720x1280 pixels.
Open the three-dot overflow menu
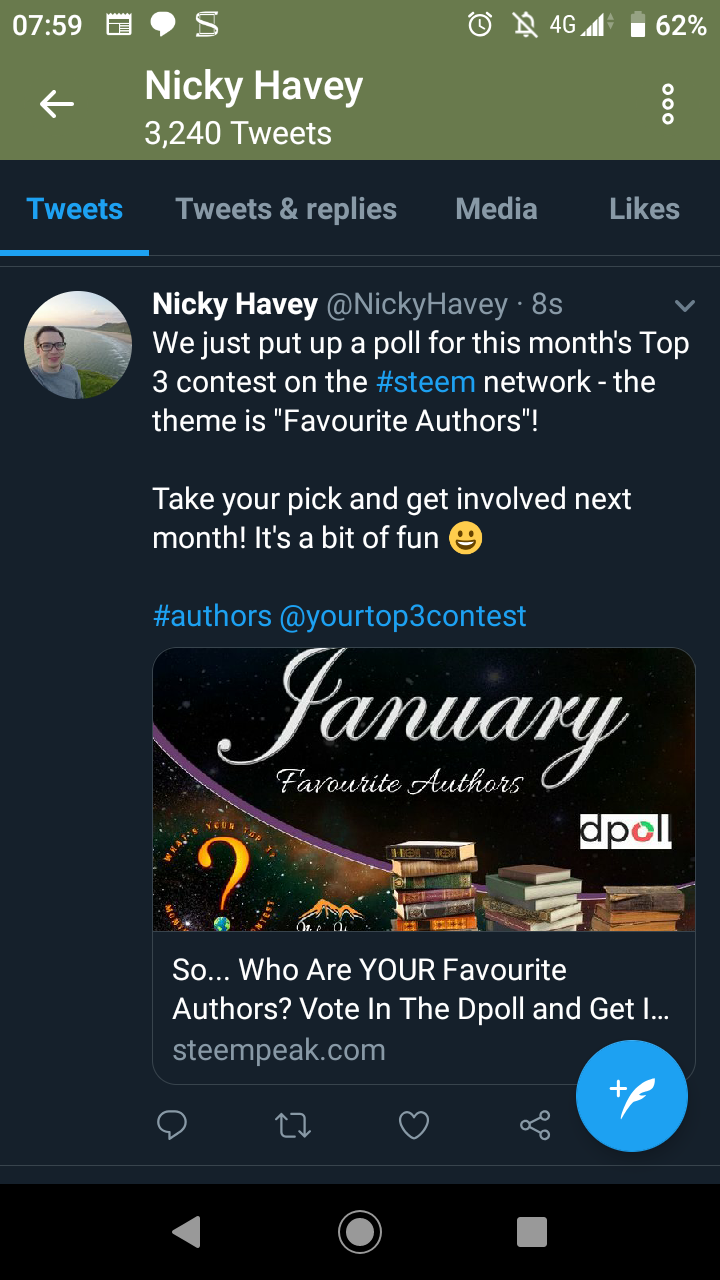tap(668, 104)
